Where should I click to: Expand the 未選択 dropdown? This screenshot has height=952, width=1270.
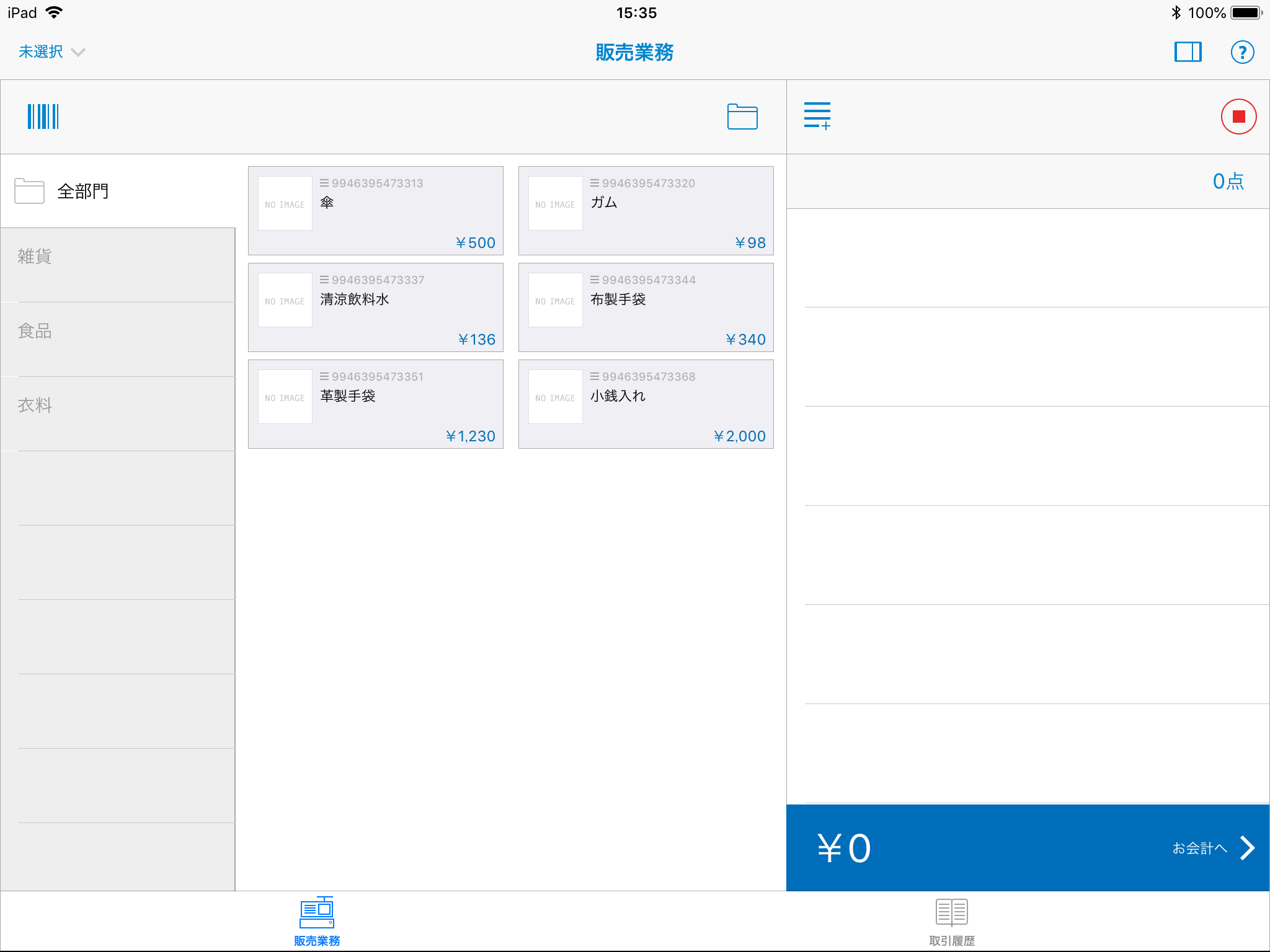52,52
